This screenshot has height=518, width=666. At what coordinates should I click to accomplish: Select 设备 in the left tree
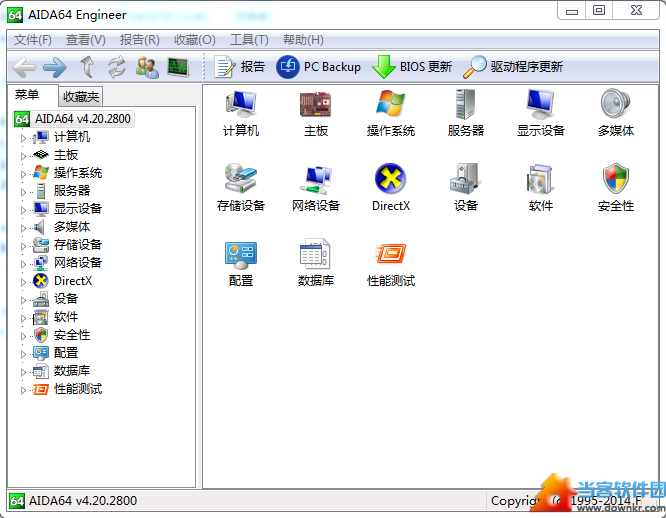(66, 299)
